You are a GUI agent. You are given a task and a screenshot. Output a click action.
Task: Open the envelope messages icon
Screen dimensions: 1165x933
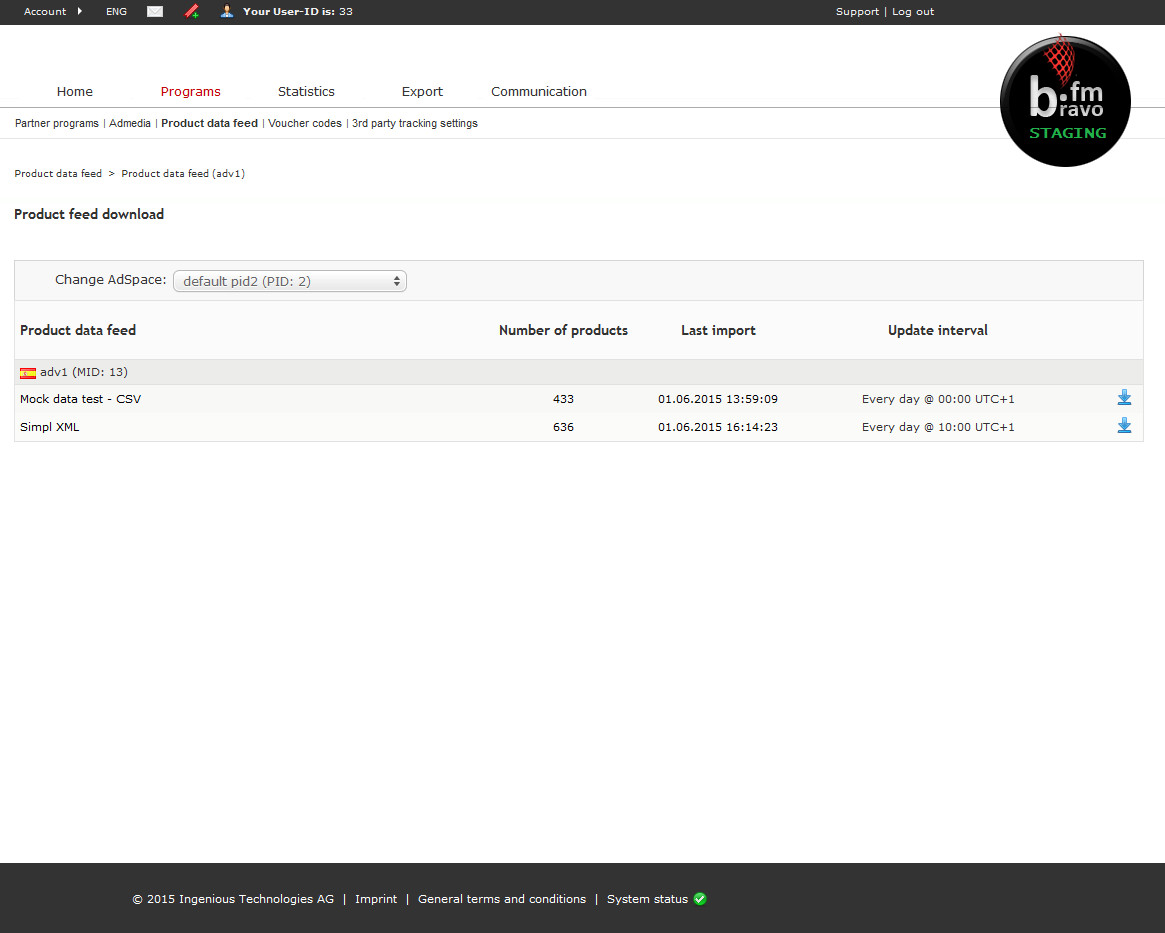[x=155, y=11]
